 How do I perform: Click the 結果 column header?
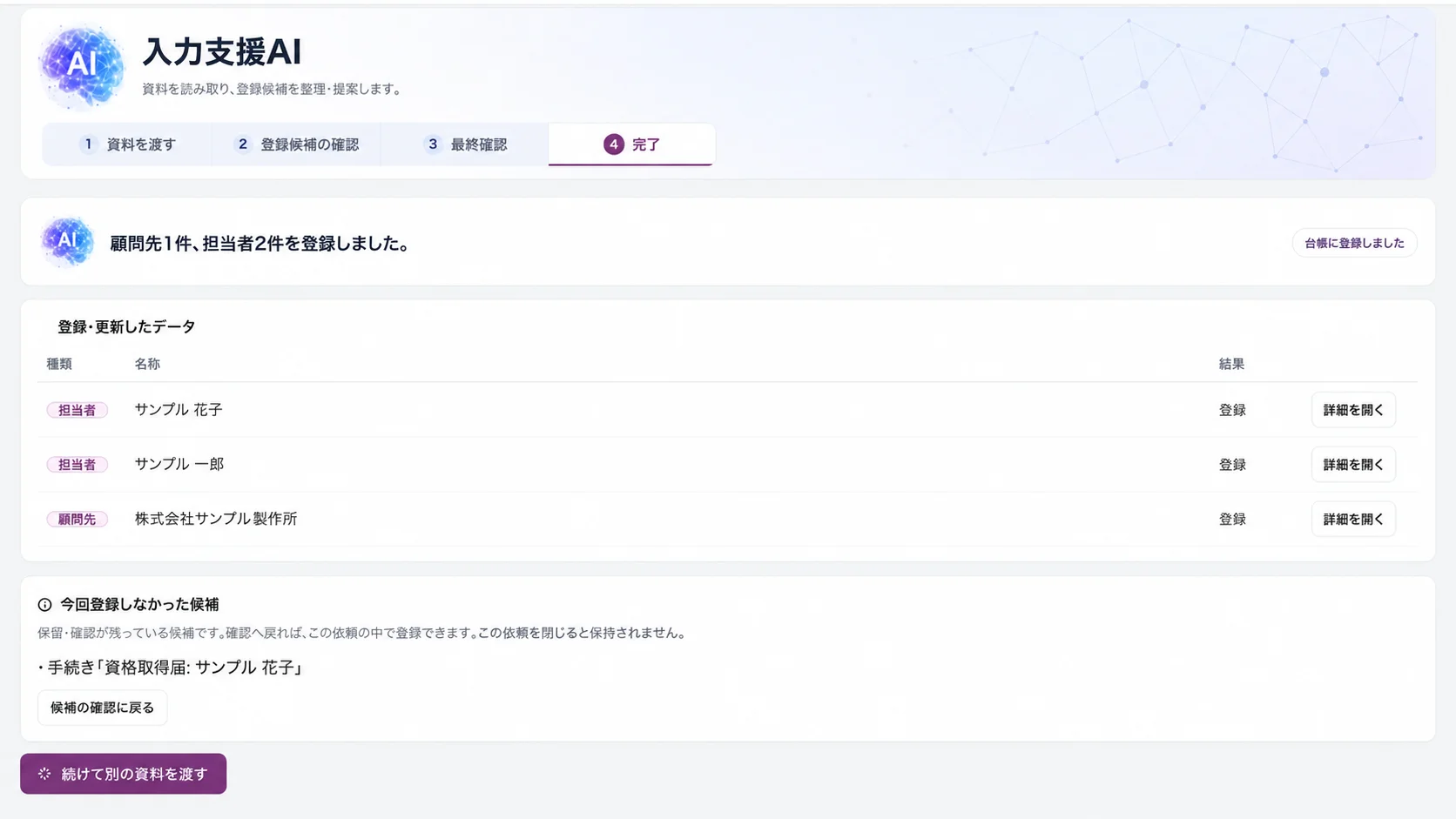coord(1231,364)
